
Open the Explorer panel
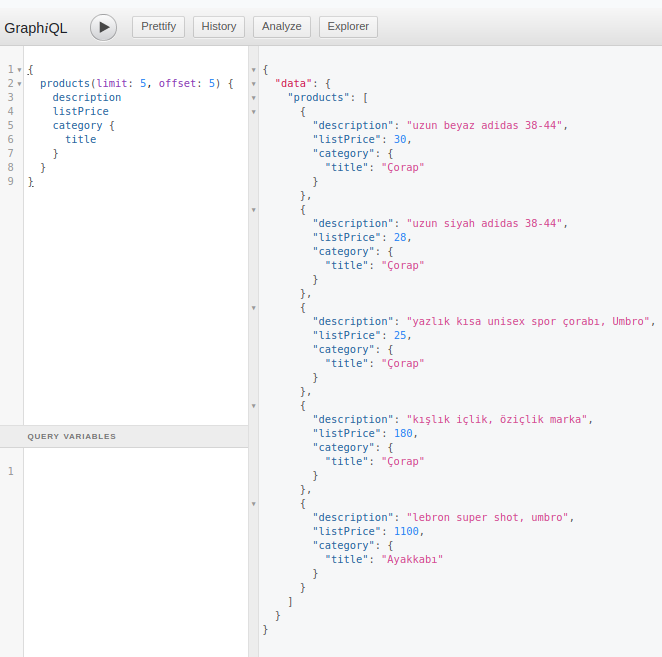[348, 27]
